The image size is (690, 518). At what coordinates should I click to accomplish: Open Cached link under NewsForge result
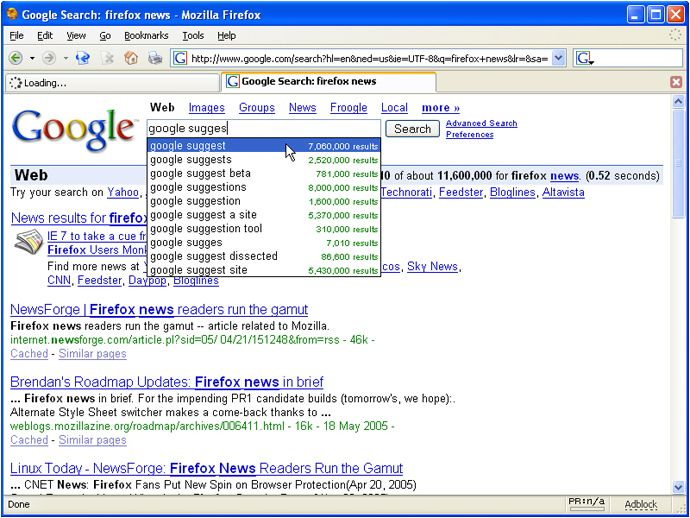(x=29, y=354)
